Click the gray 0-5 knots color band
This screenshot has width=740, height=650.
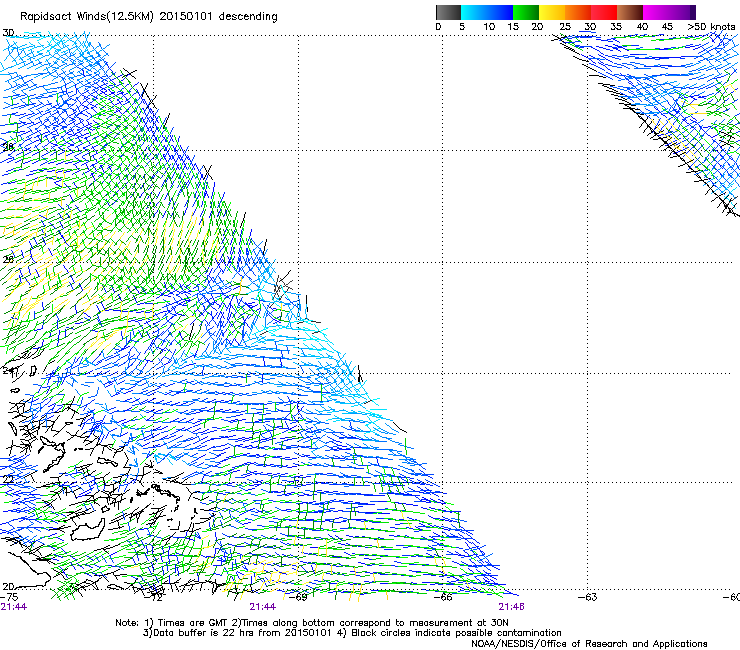point(448,12)
